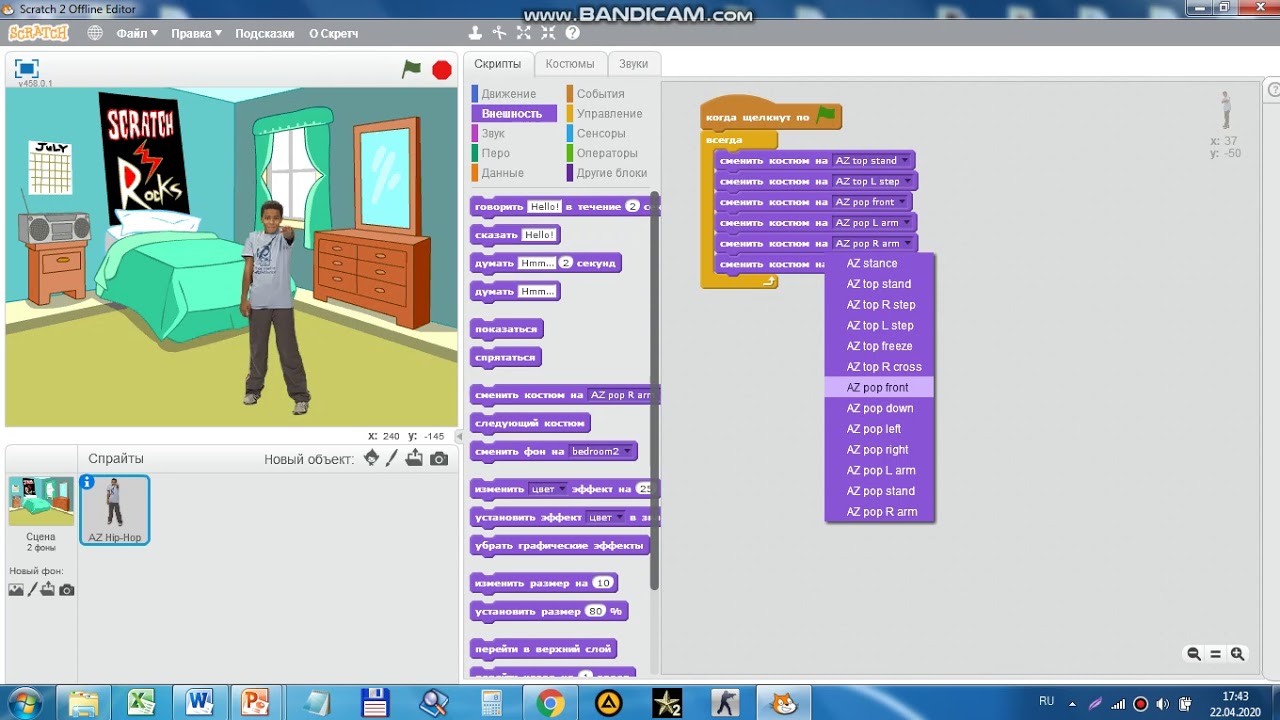
Task: Open Google Chrome from the taskbar
Action: pos(550,703)
